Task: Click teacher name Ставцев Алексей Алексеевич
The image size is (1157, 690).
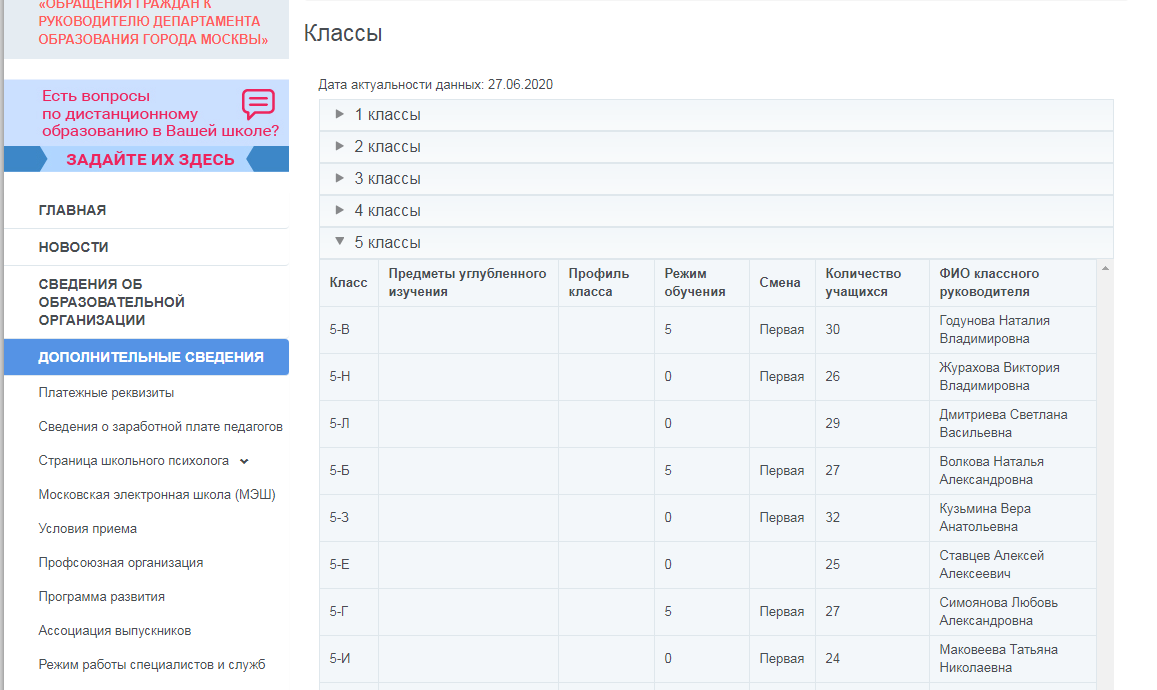Action: (x=992, y=565)
